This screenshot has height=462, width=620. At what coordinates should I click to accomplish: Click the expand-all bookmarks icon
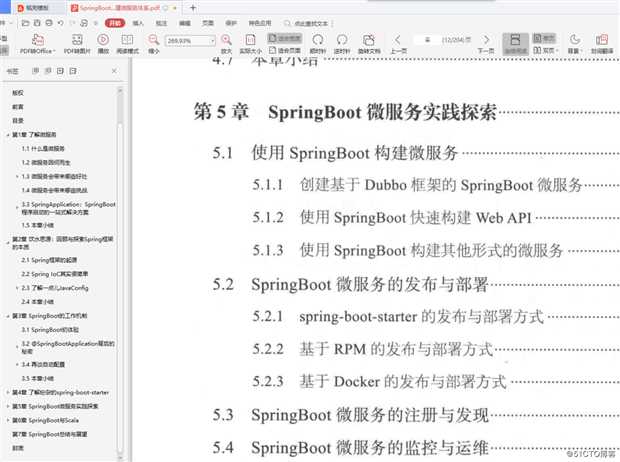[60, 71]
